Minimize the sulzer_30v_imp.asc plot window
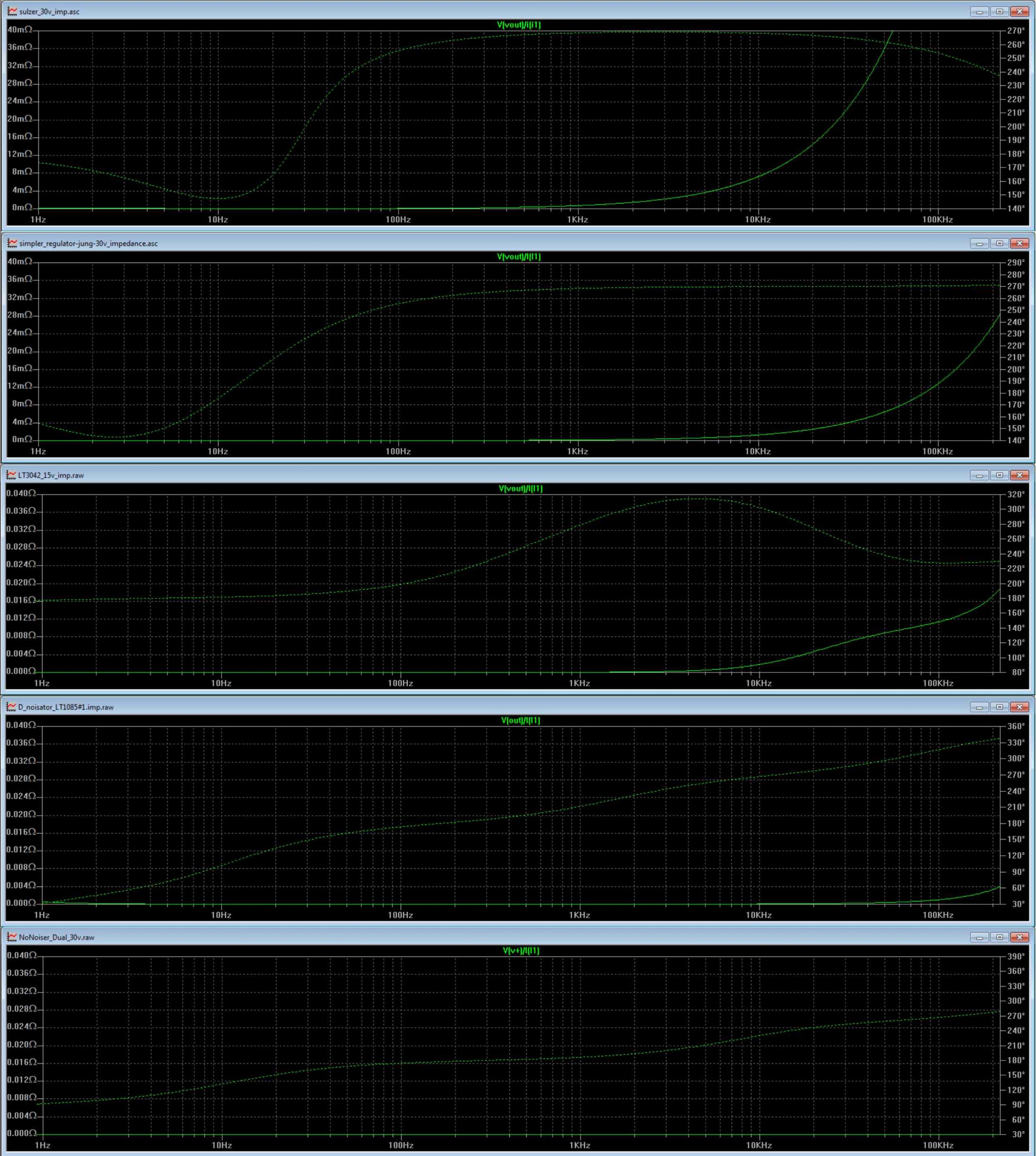The width and height of the screenshot is (1036, 1156). 979,12
